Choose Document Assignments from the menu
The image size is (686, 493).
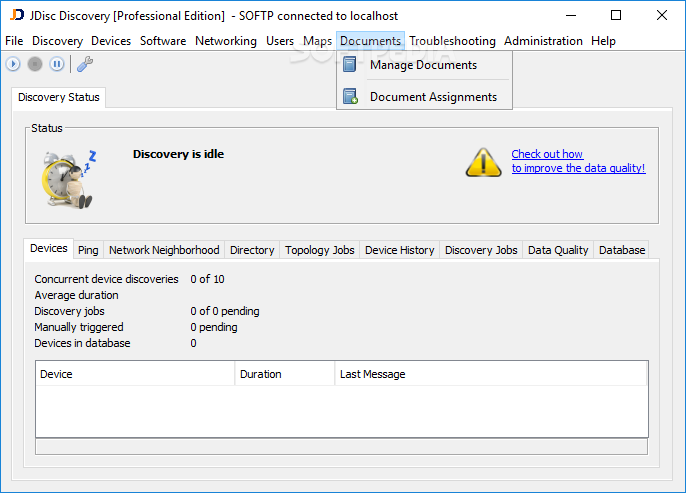tap(424, 97)
